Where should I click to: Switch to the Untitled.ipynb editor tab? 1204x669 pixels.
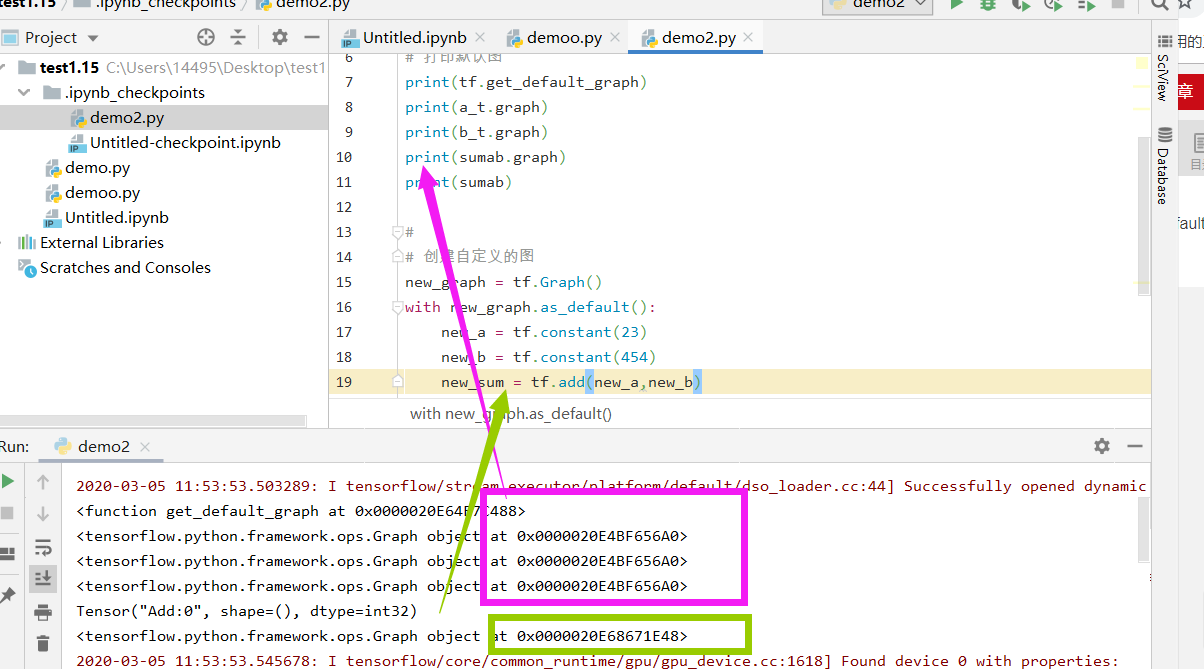[405, 38]
